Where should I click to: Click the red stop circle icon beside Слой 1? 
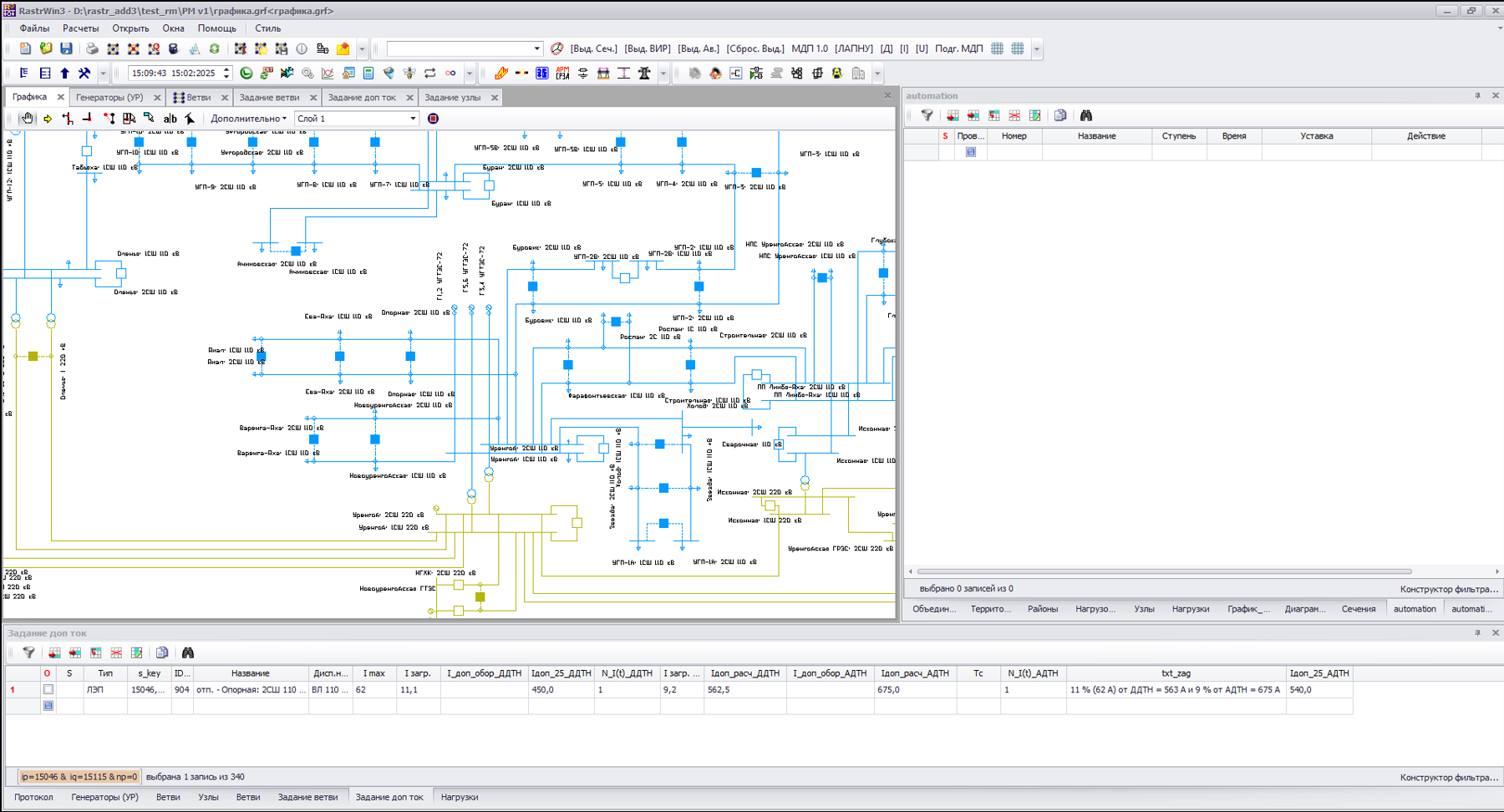(x=433, y=119)
